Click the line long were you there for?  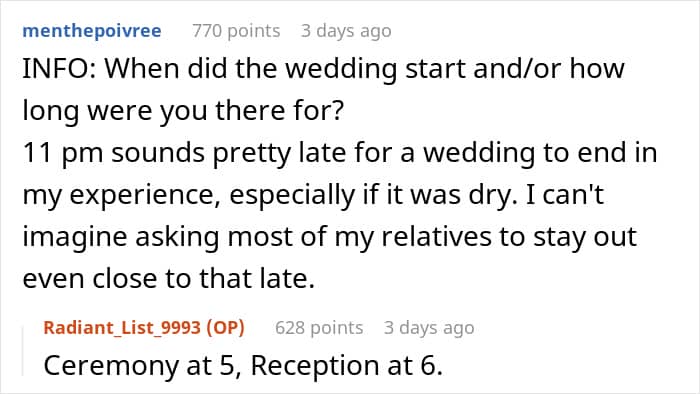(x=183, y=111)
